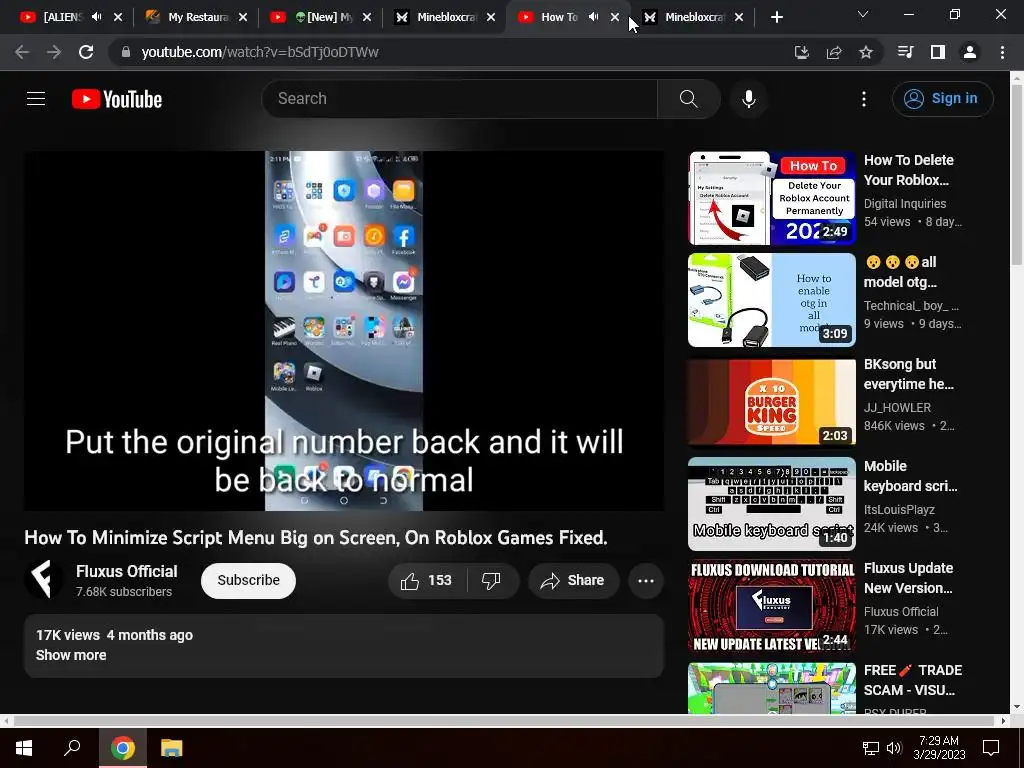Screen dimensions: 1024x768
Task: Open Fluxus Download Tutorial thumbnail
Action: click(x=772, y=606)
